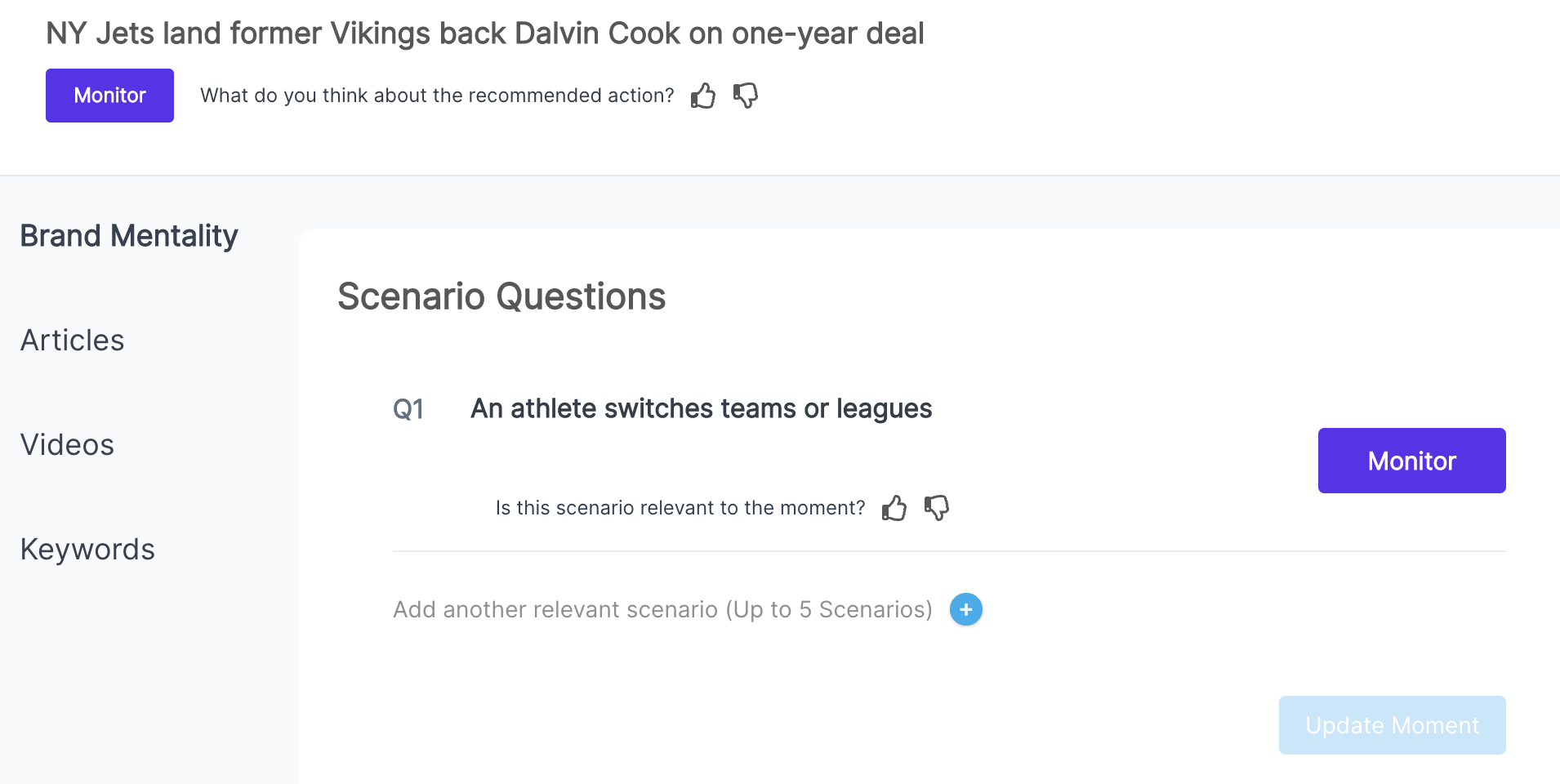Open the Brand Mentality section

coord(128,235)
